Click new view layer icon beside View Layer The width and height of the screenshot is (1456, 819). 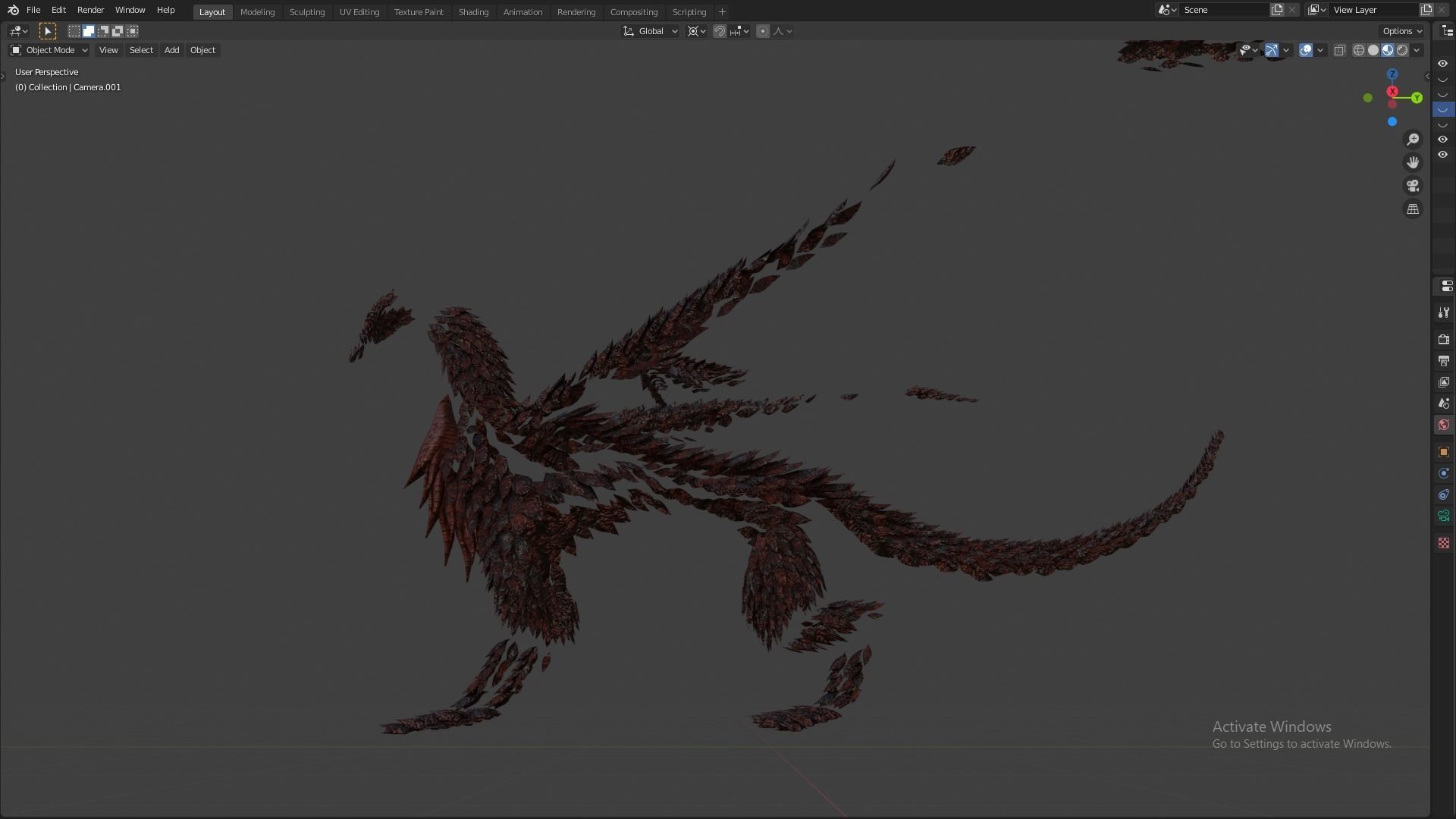[1426, 10]
